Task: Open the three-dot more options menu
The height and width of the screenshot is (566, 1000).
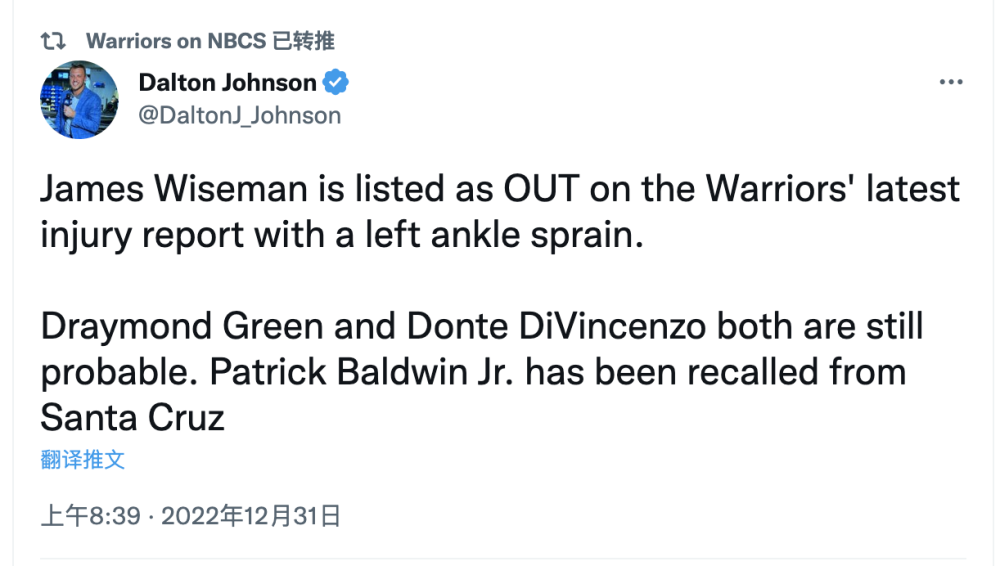Action: [x=950, y=84]
